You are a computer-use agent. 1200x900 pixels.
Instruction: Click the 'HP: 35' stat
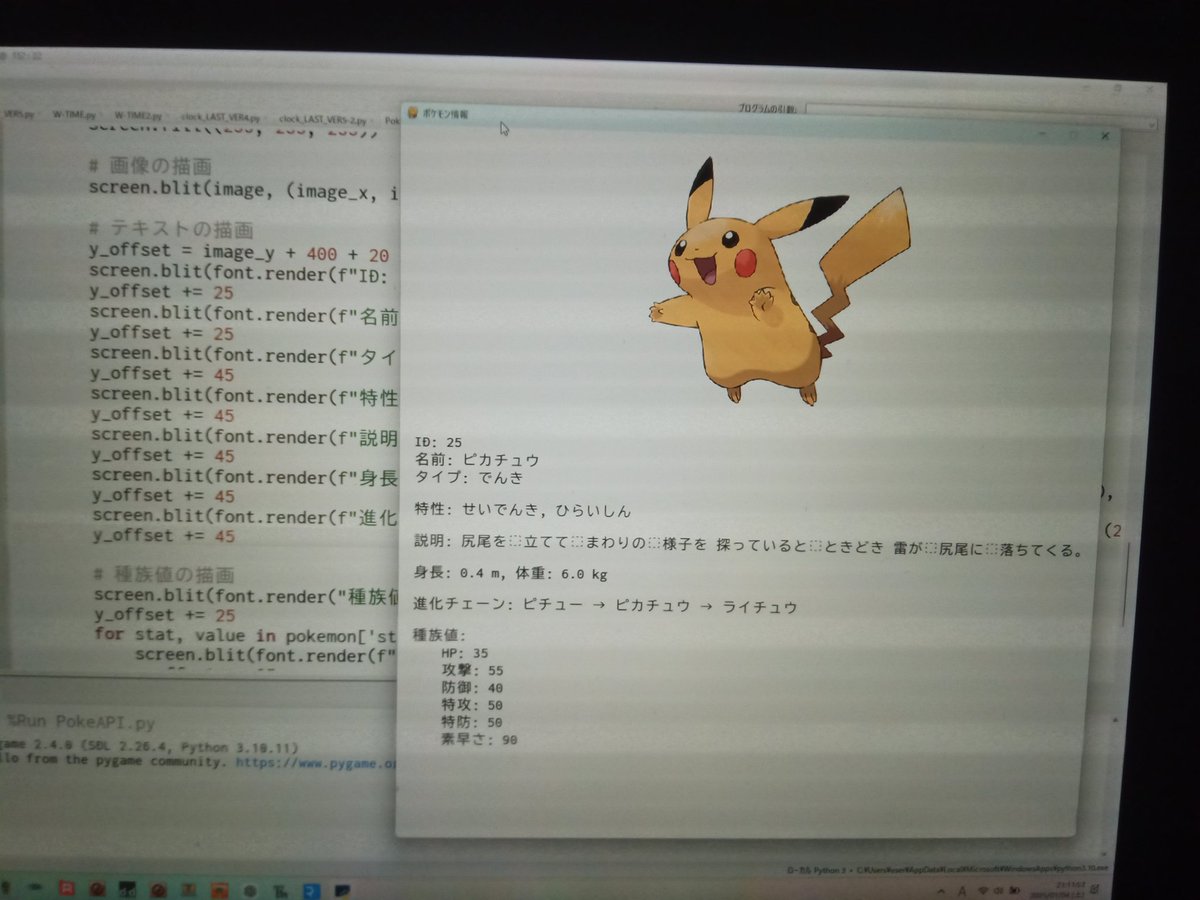point(464,653)
